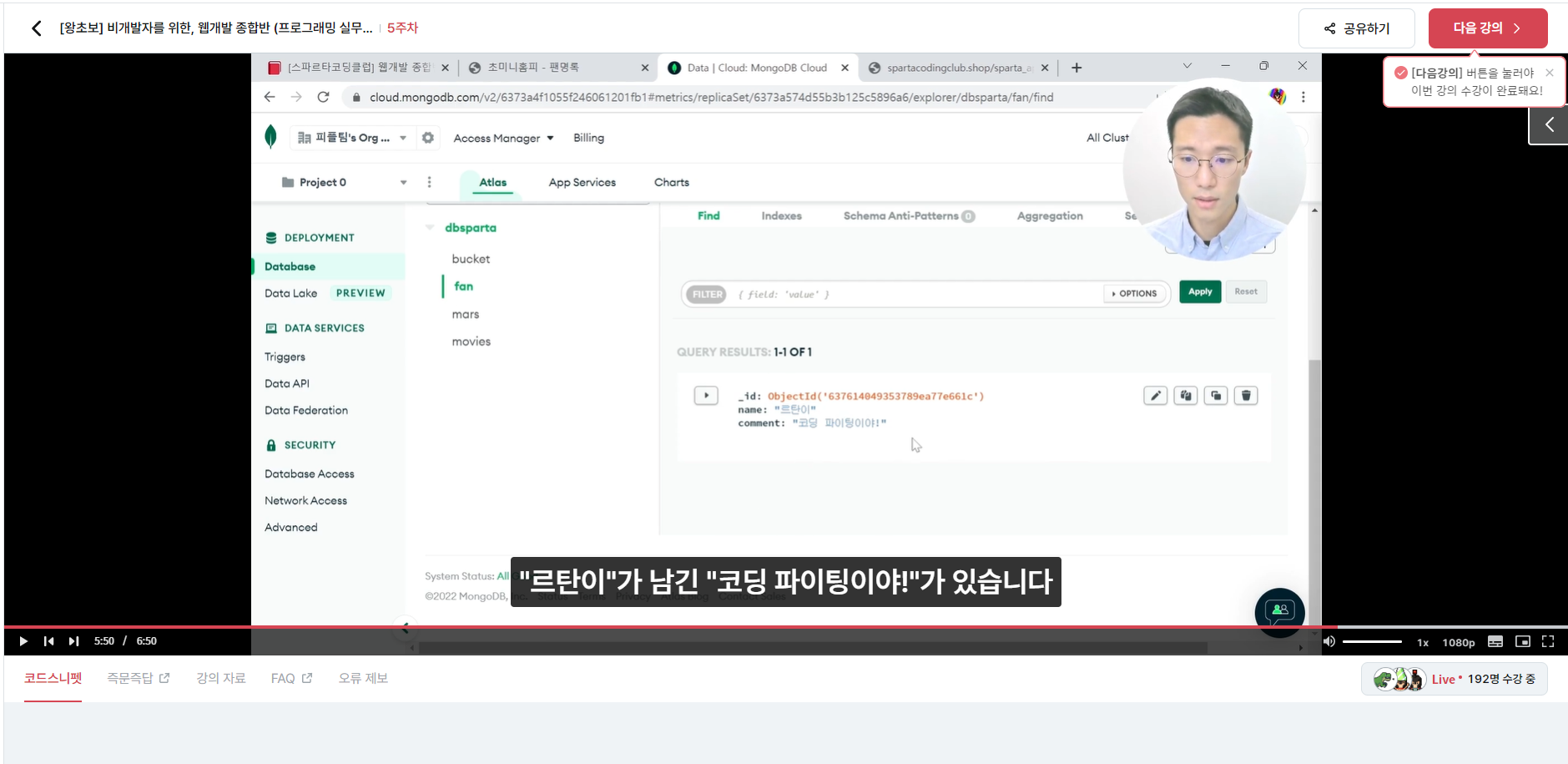Open Database in the sidebar
The height and width of the screenshot is (764, 1568).
[x=328, y=266]
